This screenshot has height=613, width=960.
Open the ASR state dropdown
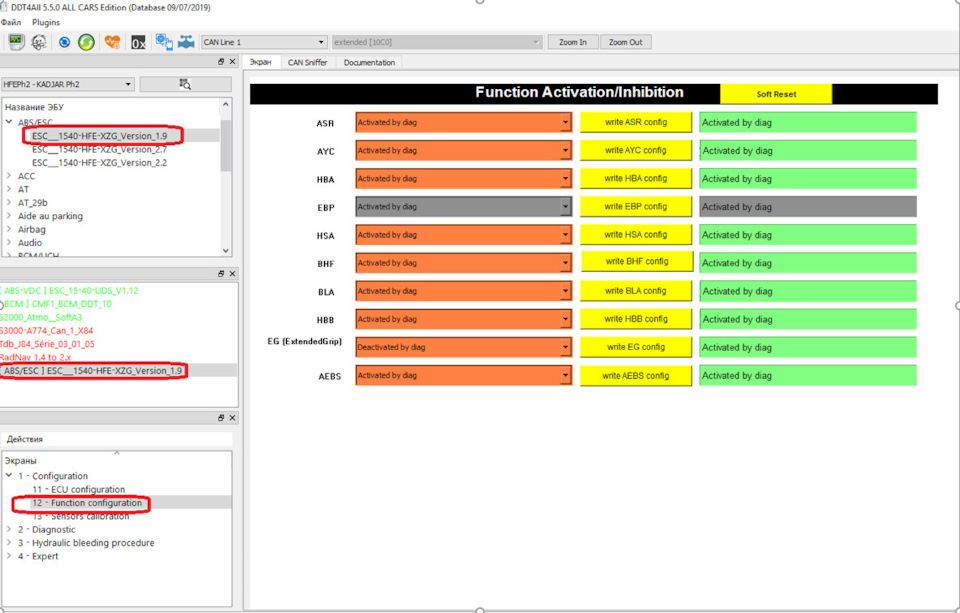(x=463, y=122)
